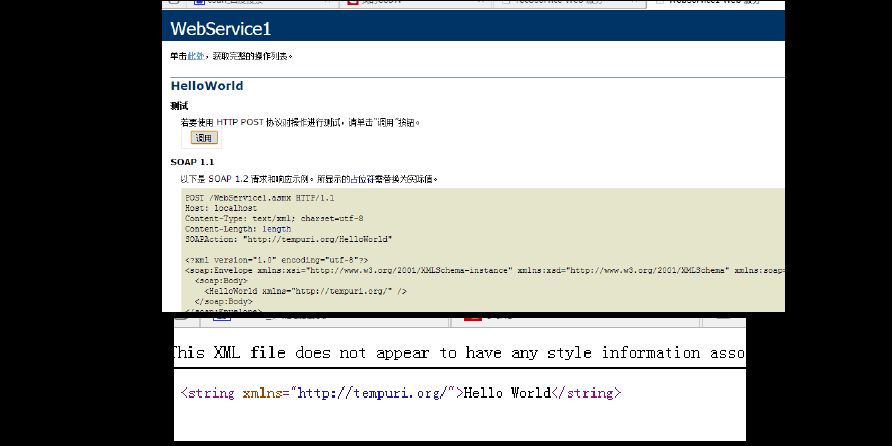The image size is (892, 446).
Task: Click the WebService1 page title
Action: (221, 28)
